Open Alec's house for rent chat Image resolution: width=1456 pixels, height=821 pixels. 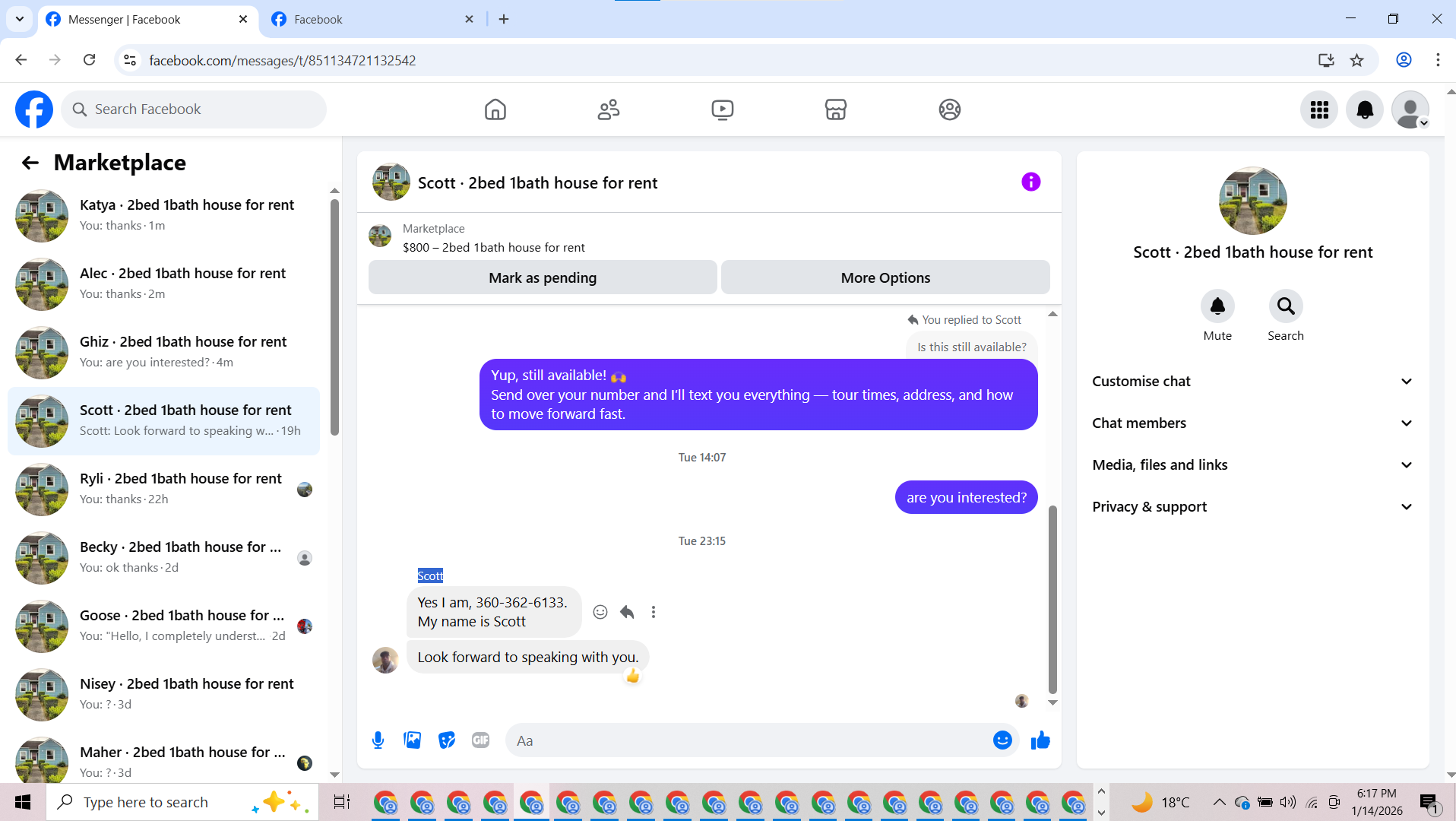click(x=163, y=284)
